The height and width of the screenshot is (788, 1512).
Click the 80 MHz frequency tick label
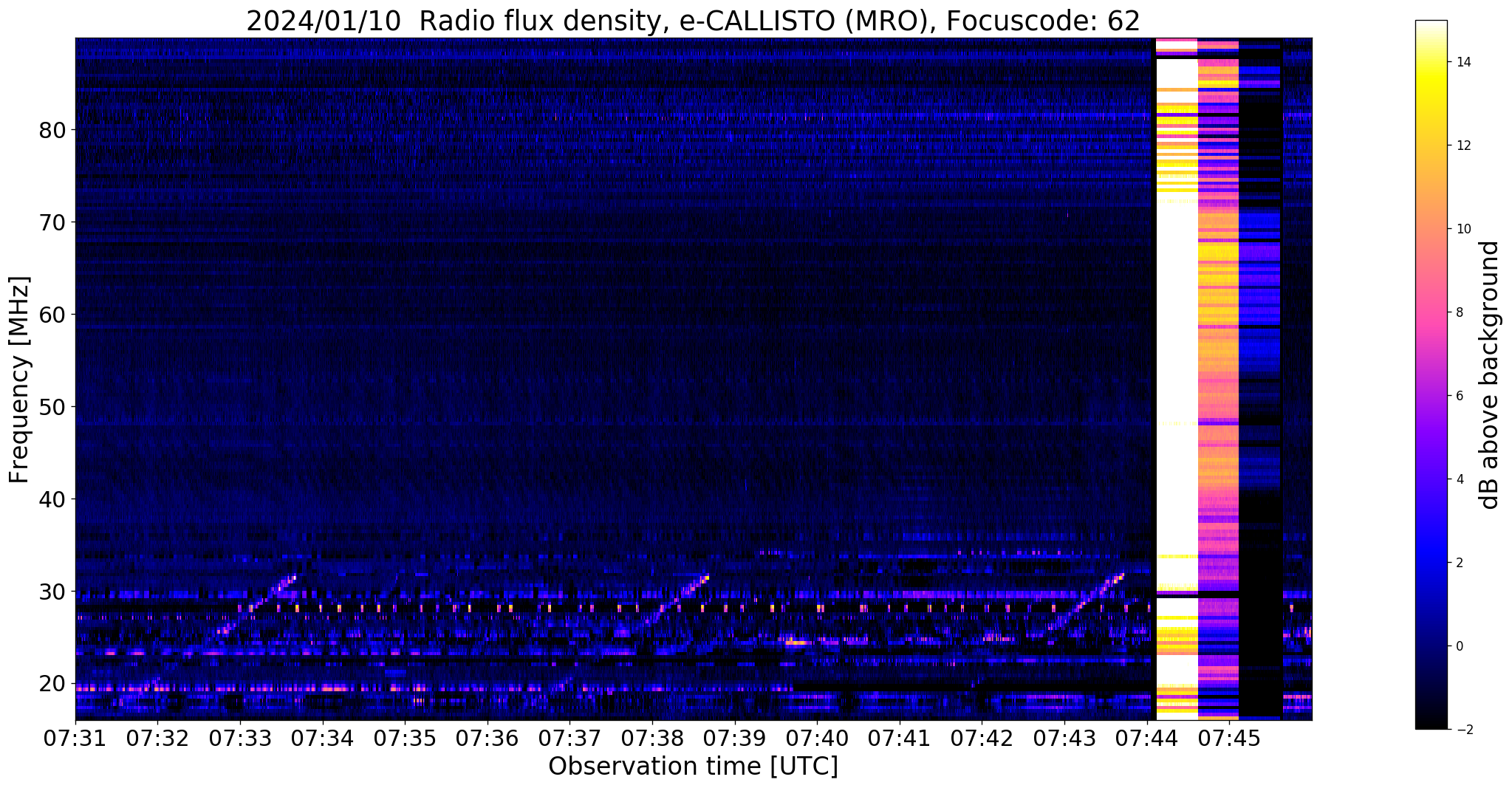tap(52, 131)
